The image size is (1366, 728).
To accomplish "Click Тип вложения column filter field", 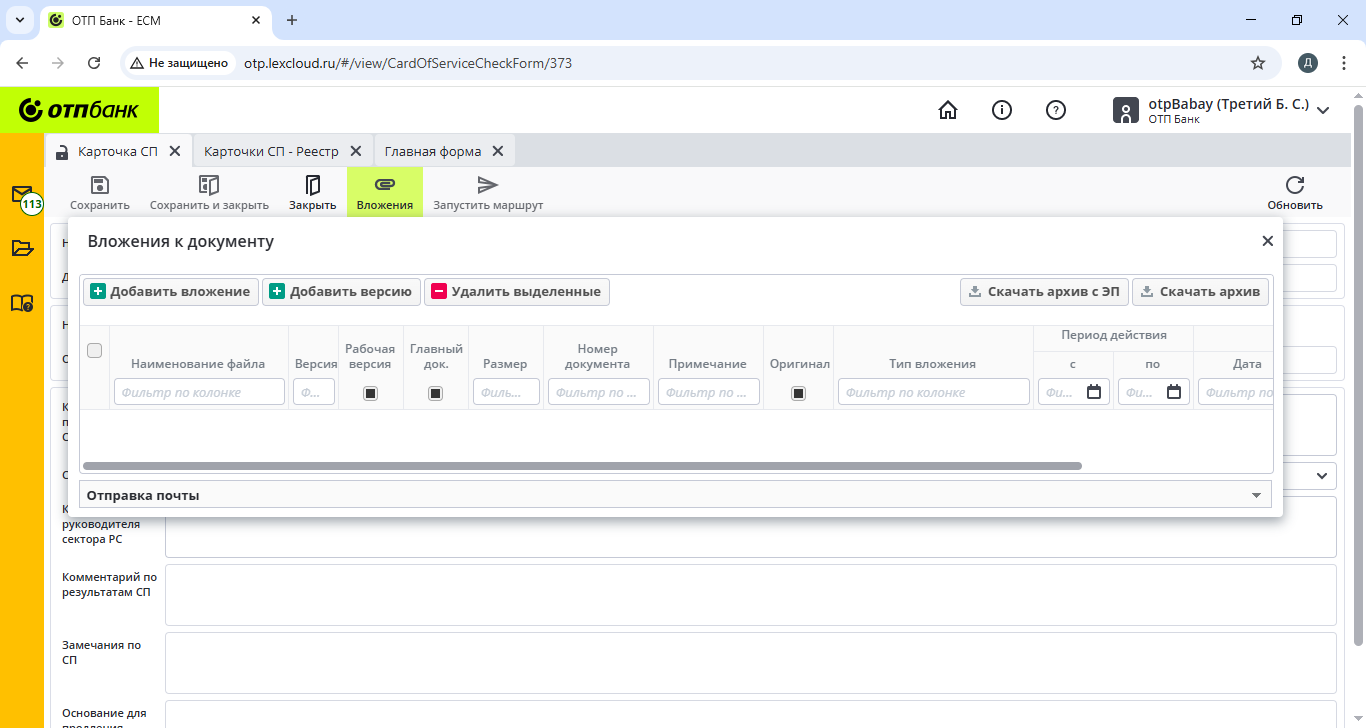I will (x=934, y=393).
